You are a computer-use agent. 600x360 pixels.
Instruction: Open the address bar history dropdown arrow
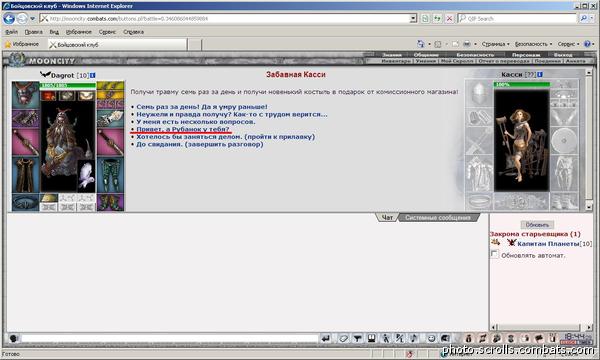[x=413, y=18]
